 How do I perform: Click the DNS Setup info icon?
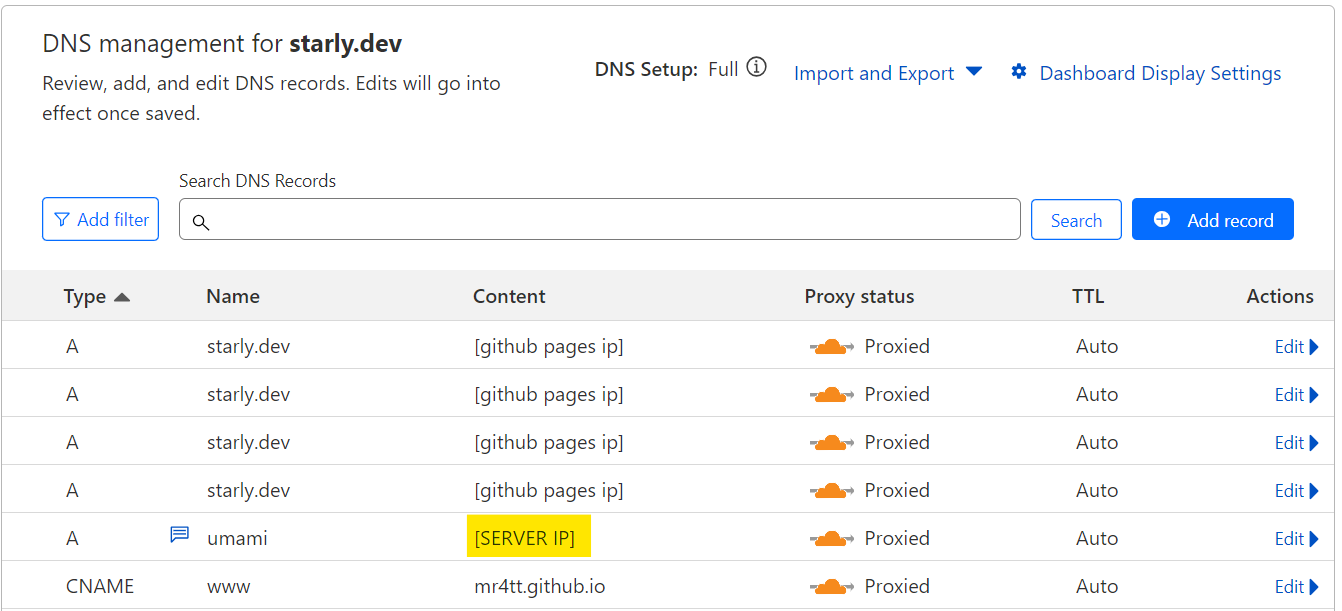(757, 68)
